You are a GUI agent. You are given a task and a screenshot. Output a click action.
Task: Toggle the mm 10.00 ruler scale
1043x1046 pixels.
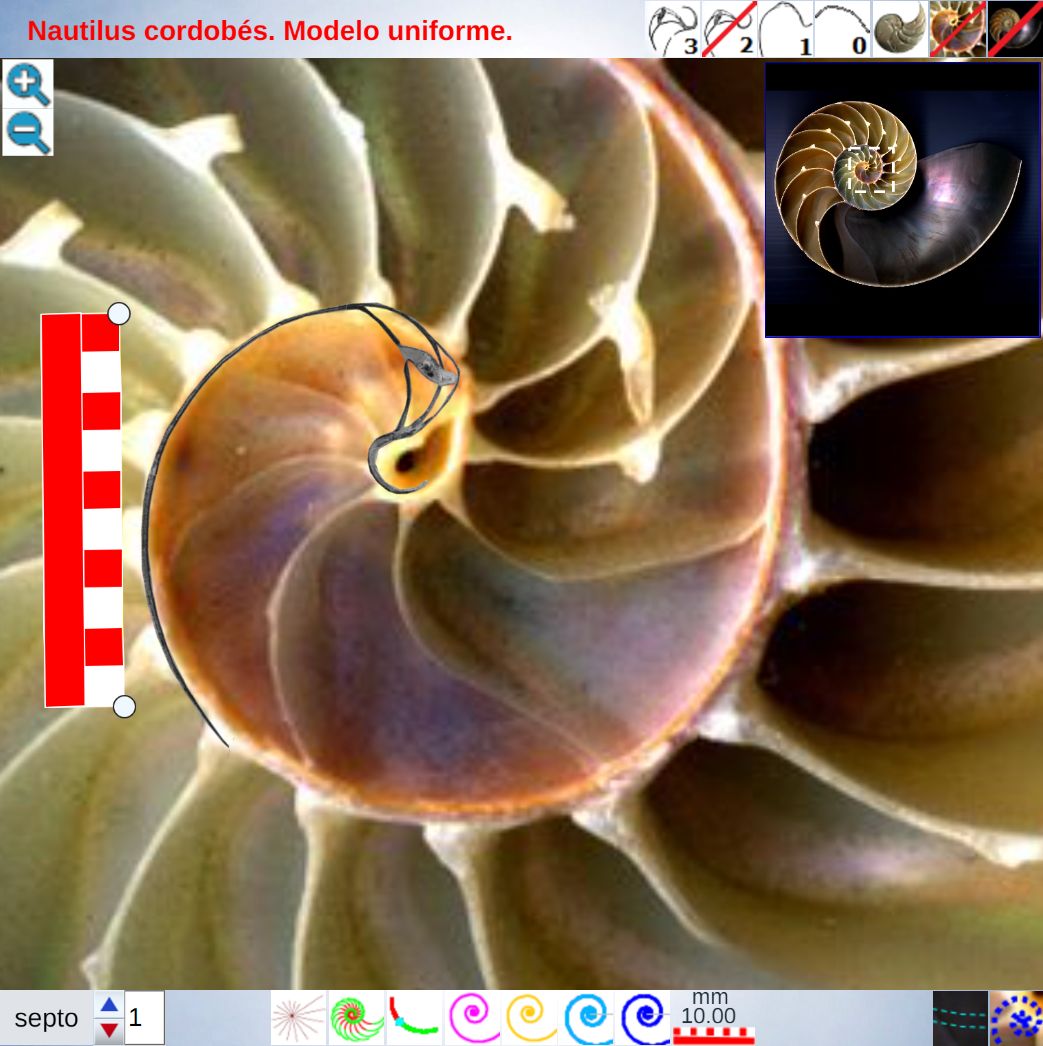(x=712, y=1018)
